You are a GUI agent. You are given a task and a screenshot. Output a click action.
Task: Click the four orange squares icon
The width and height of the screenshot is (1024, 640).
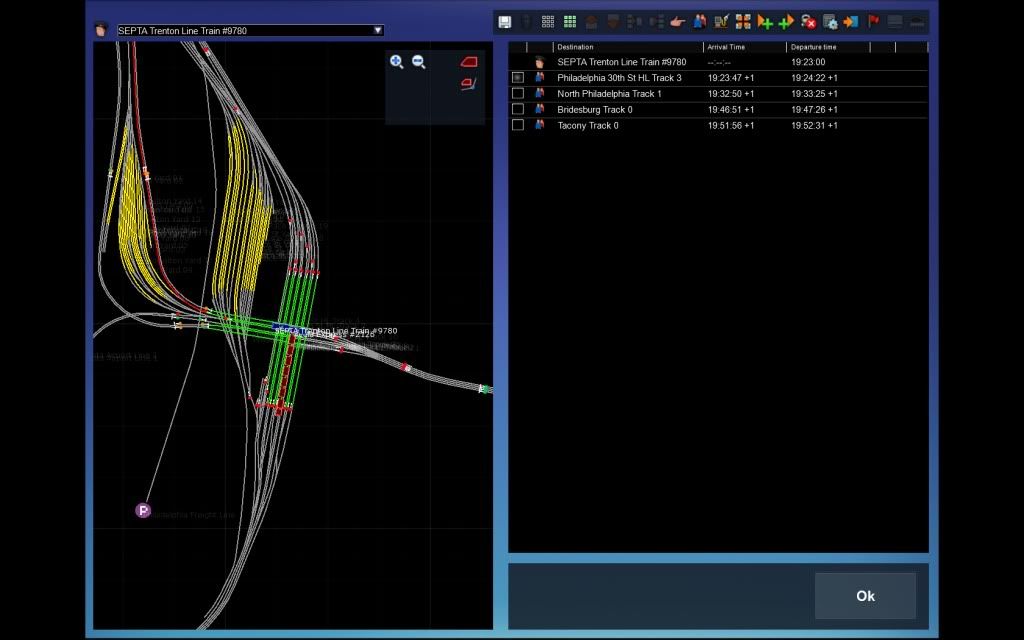point(743,22)
